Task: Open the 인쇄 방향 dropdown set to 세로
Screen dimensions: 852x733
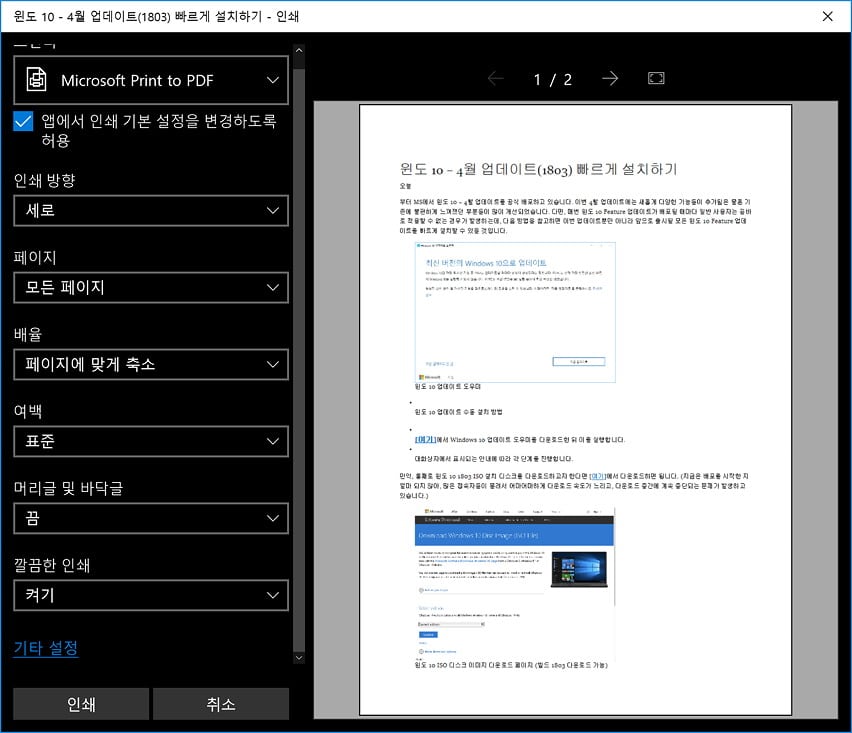Action: 151,210
